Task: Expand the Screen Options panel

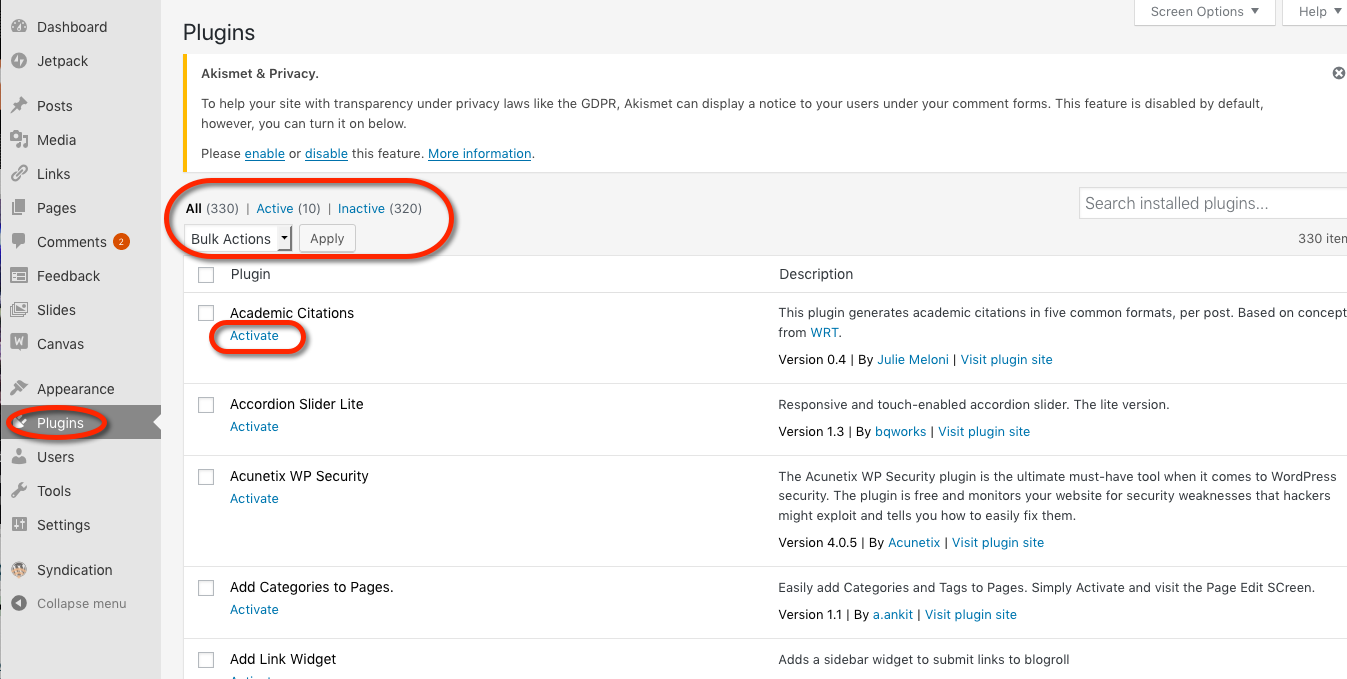Action: click(x=1205, y=12)
